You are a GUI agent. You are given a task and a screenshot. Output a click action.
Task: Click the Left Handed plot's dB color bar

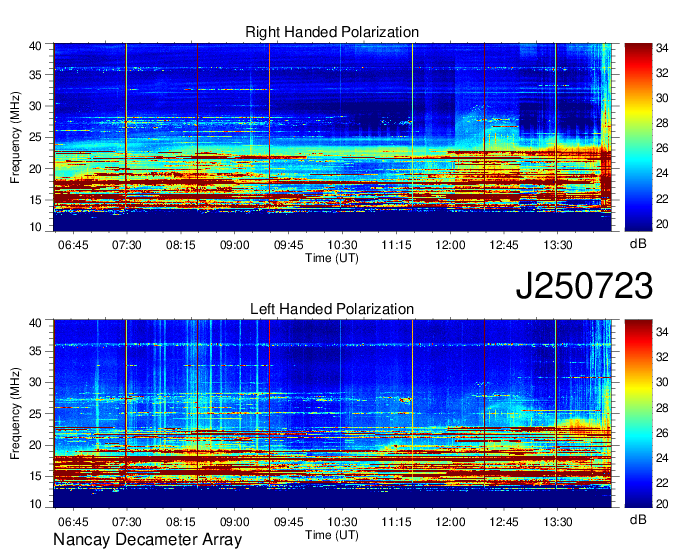pyautogui.click(x=638, y=414)
